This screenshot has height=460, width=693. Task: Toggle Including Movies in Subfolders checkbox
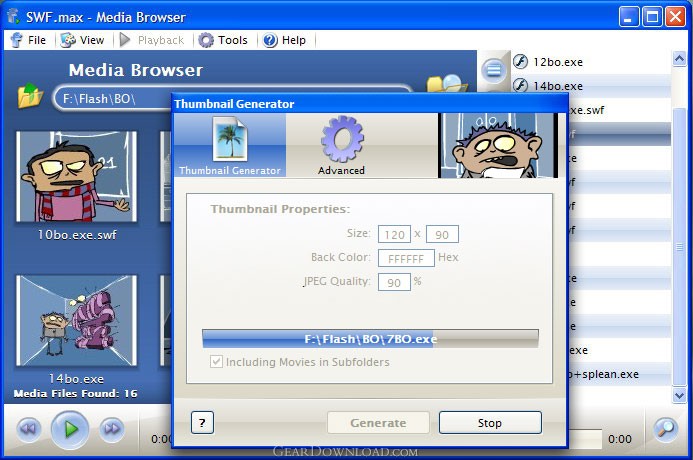coord(216,362)
